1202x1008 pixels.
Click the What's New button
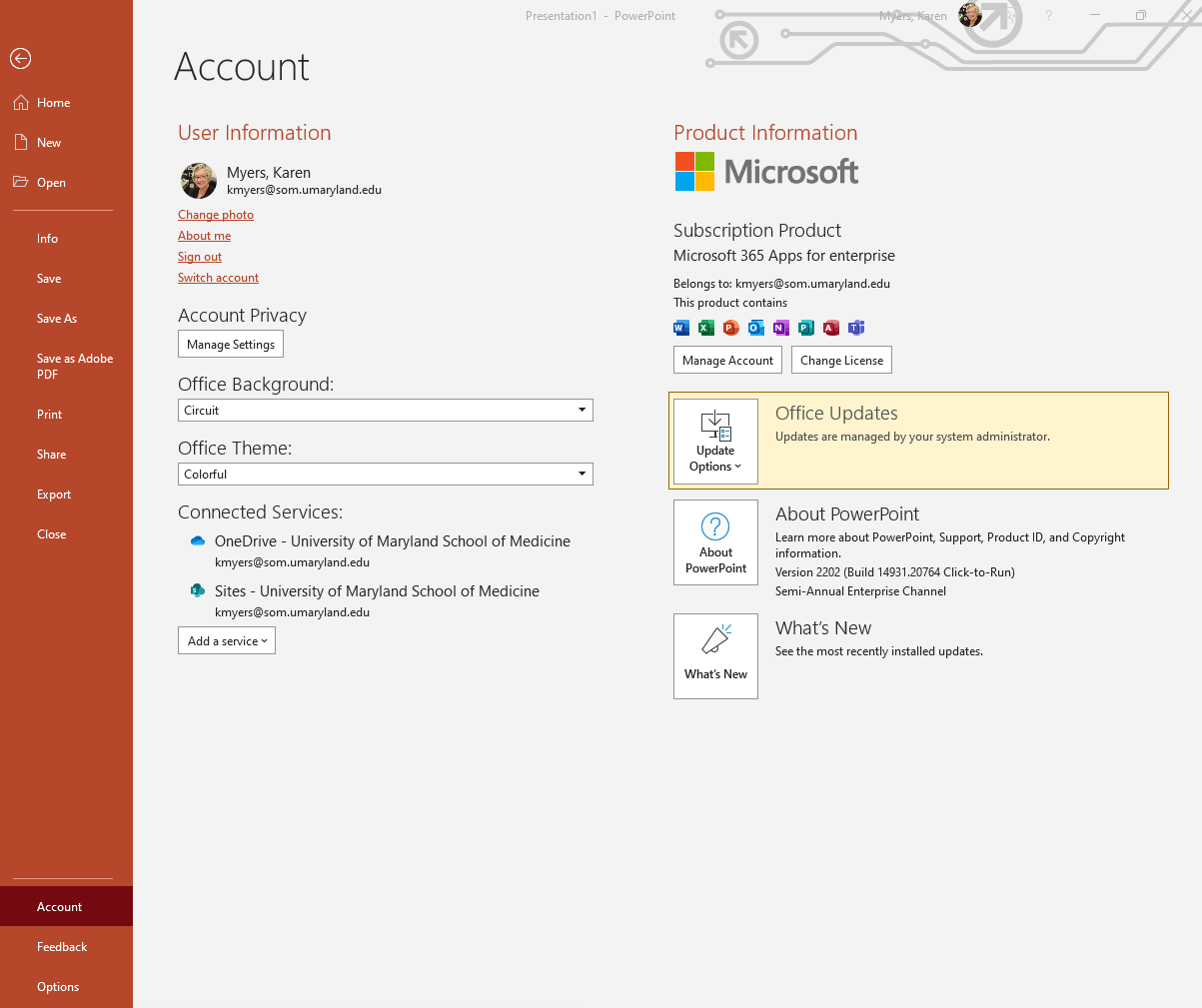point(715,656)
